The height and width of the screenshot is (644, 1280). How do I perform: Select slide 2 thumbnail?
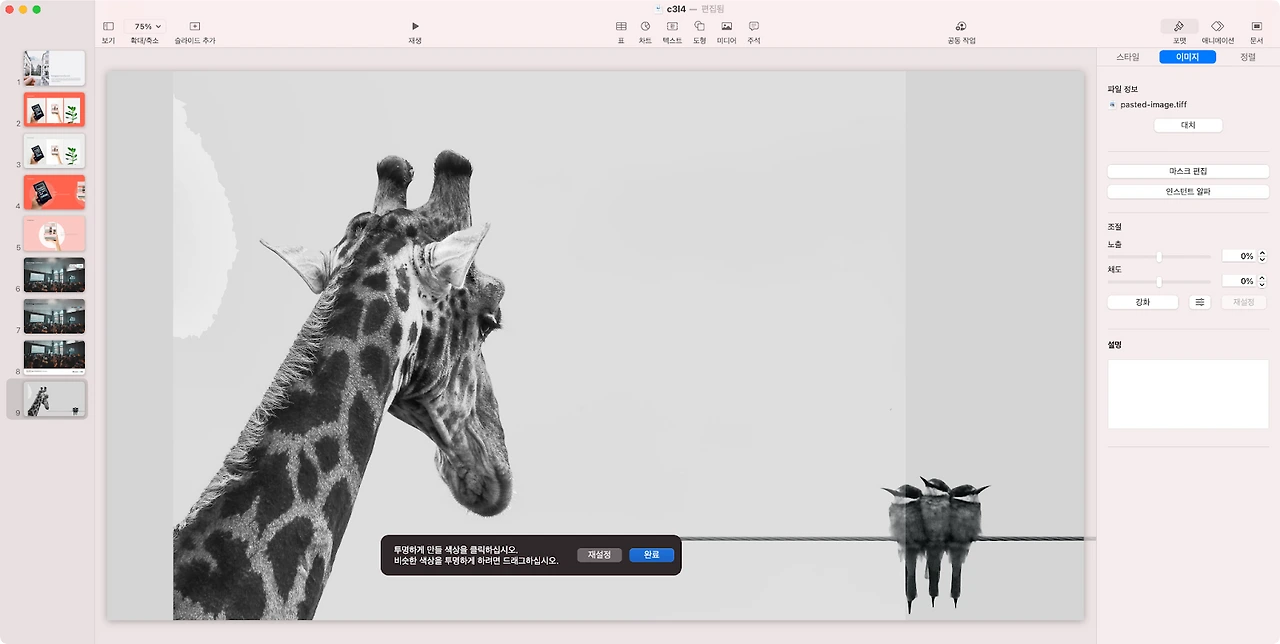tap(54, 109)
